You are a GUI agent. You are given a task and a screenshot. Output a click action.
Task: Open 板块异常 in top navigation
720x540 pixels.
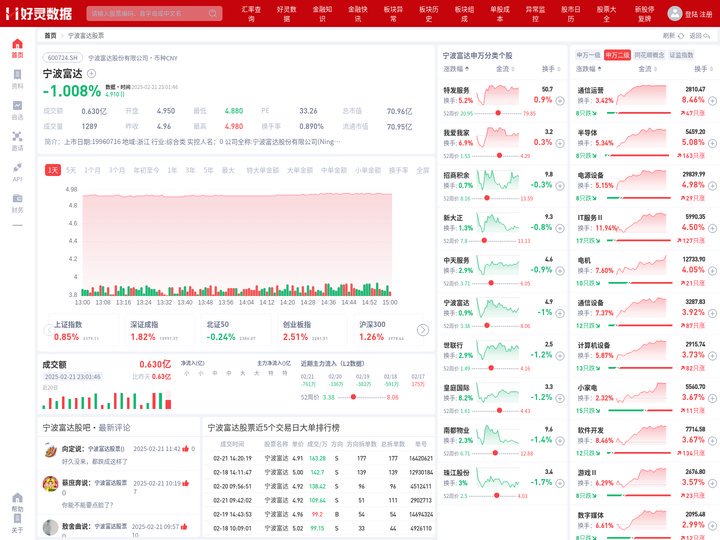[394, 14]
